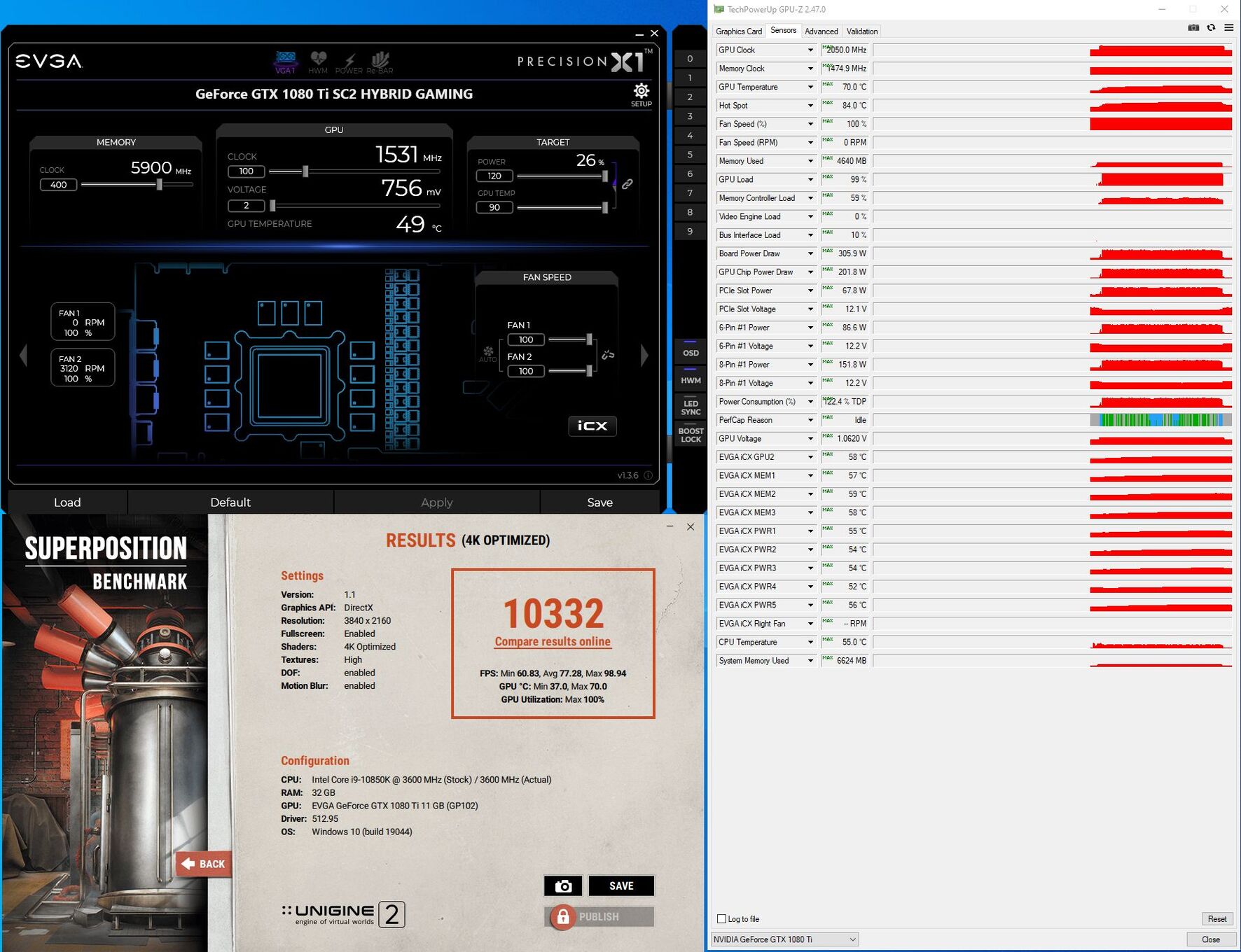Click Default in Precision X1
1241x952 pixels.
(x=230, y=502)
